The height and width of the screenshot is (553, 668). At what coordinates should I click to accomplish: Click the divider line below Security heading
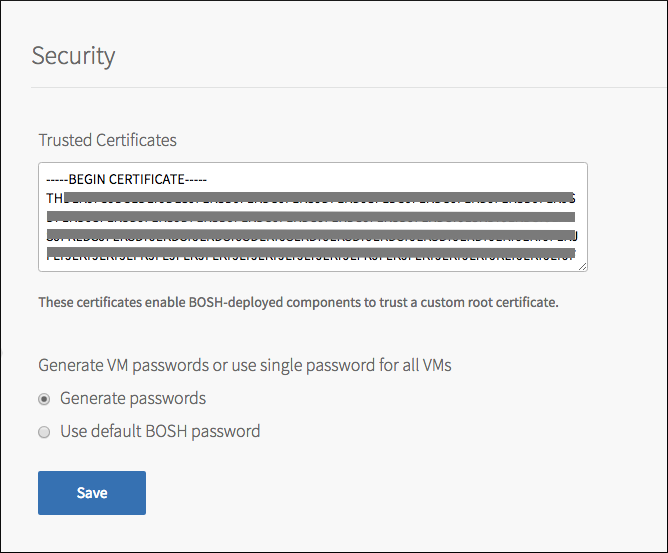click(348, 88)
